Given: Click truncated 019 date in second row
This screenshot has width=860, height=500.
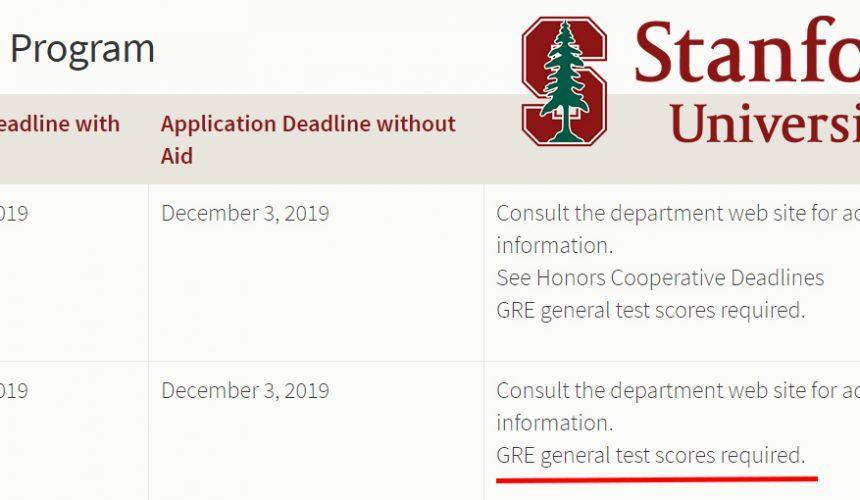Looking at the screenshot, I should tap(14, 390).
